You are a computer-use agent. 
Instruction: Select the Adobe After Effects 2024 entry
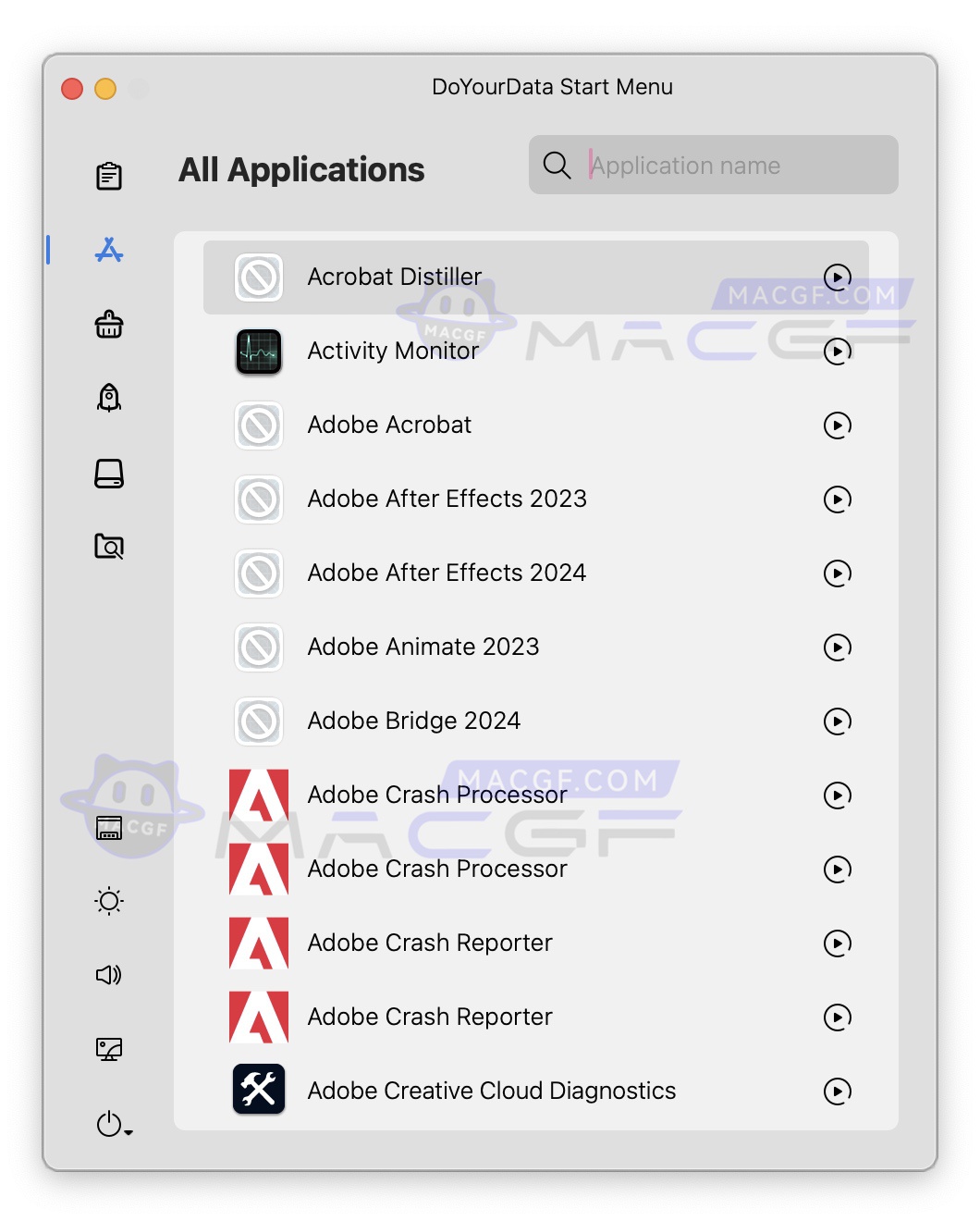447,573
